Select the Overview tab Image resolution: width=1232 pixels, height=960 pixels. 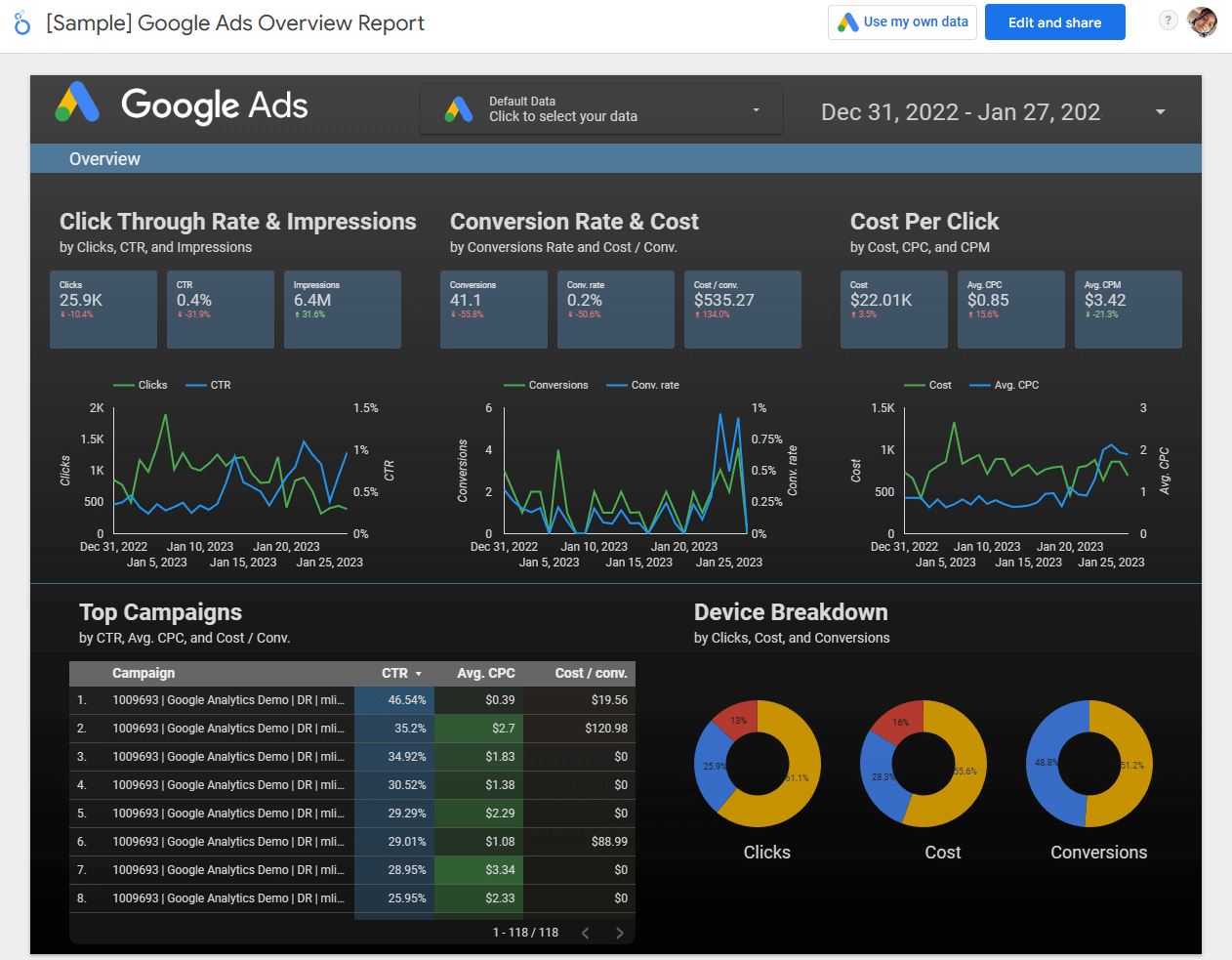pos(104,159)
